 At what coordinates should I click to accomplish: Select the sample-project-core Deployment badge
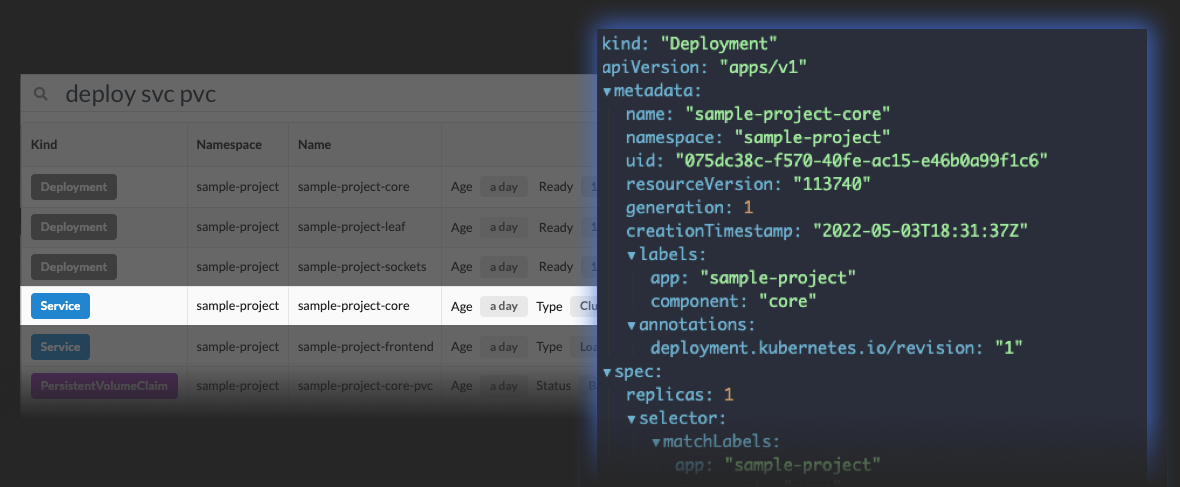74,187
